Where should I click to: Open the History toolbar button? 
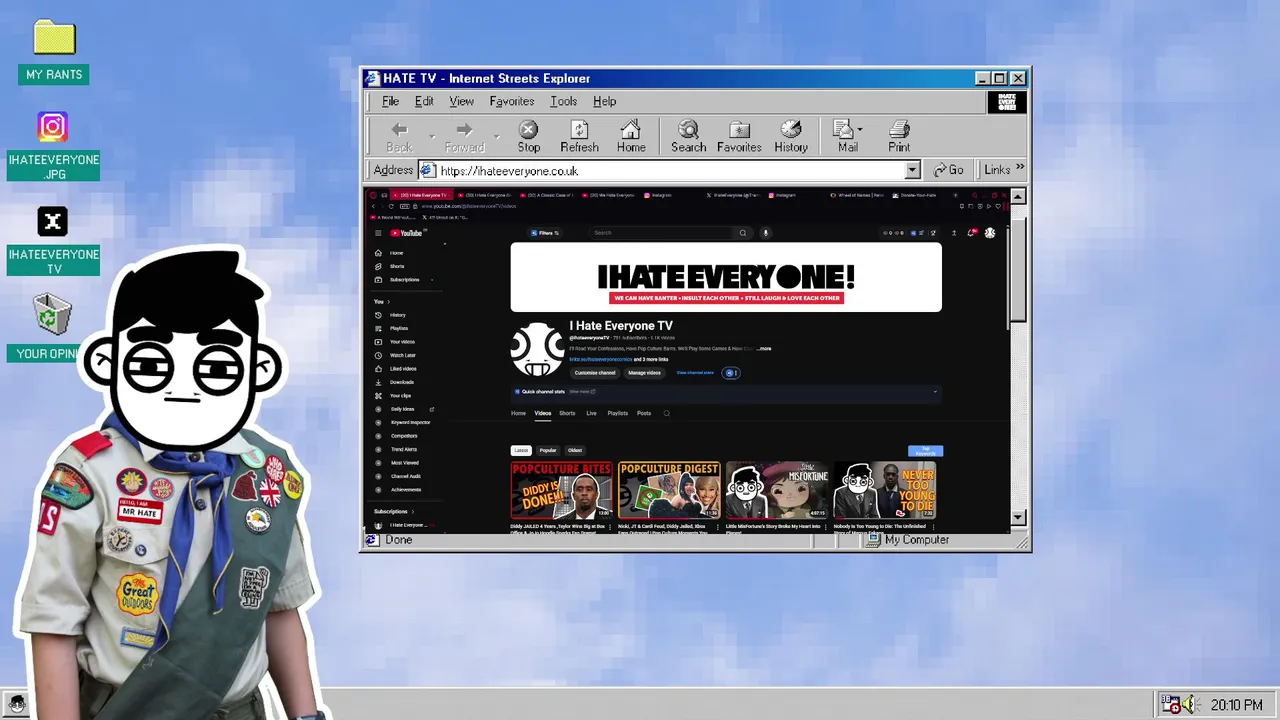(791, 137)
